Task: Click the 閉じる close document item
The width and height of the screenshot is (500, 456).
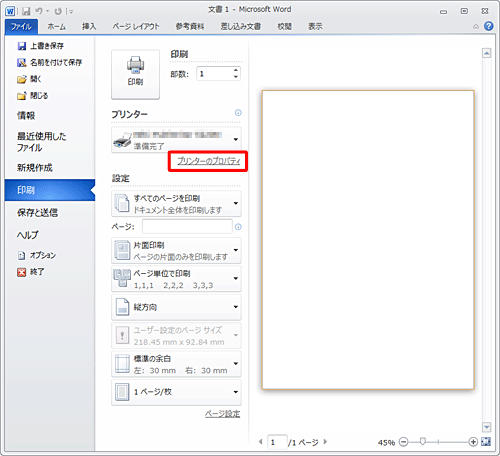Action: pyautogui.click(x=33, y=96)
